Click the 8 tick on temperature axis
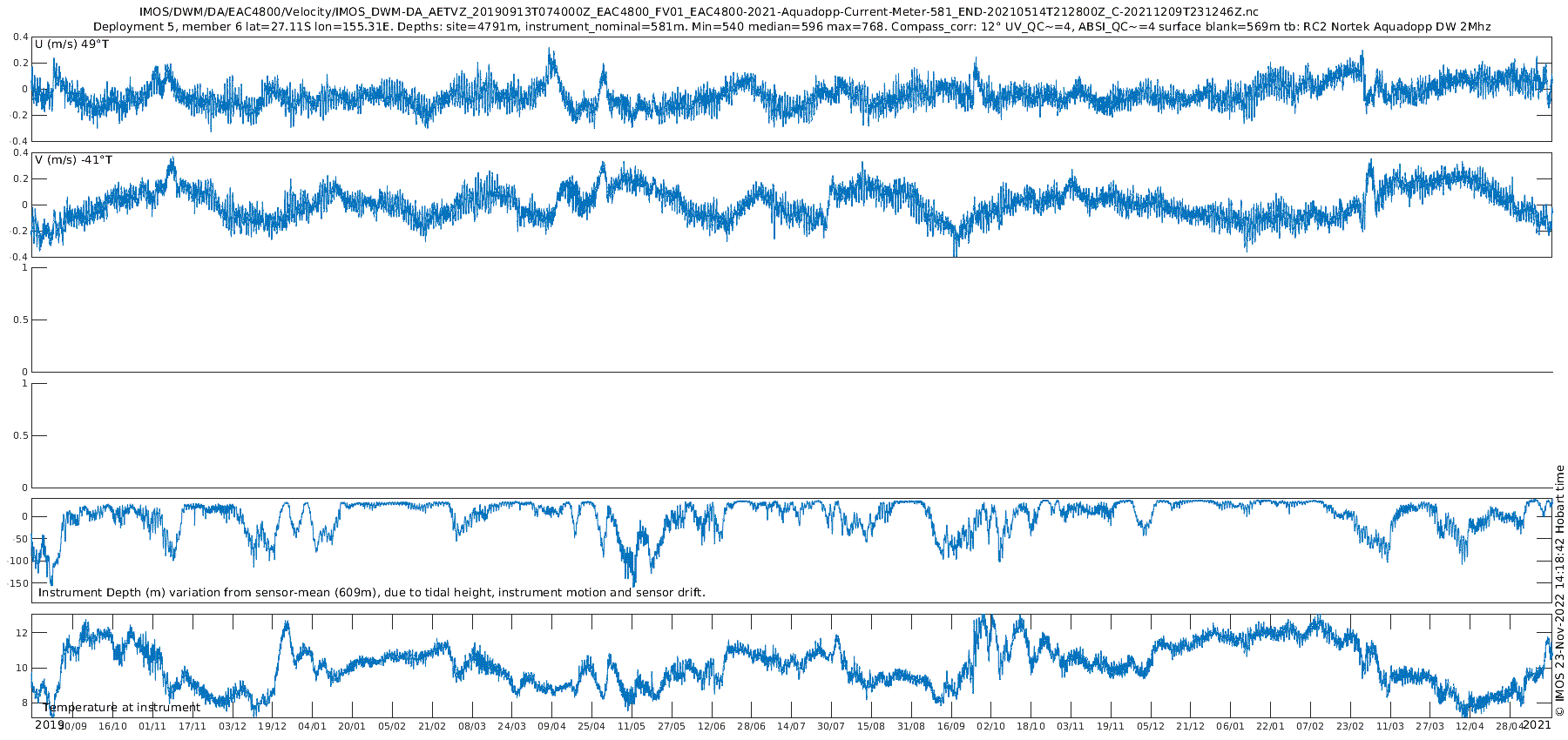 pos(24,703)
